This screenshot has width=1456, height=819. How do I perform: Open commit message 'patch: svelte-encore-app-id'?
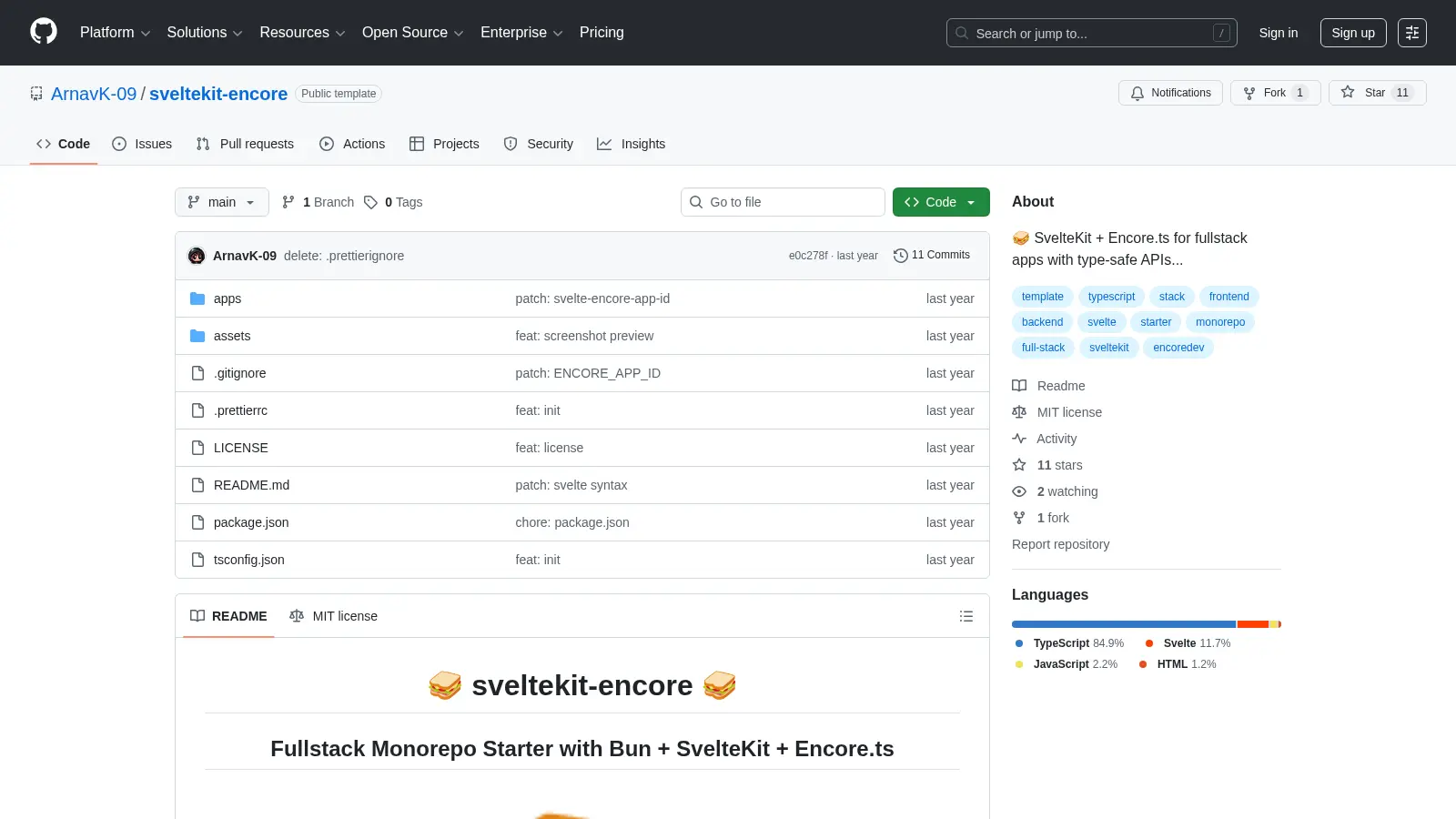[x=592, y=298]
